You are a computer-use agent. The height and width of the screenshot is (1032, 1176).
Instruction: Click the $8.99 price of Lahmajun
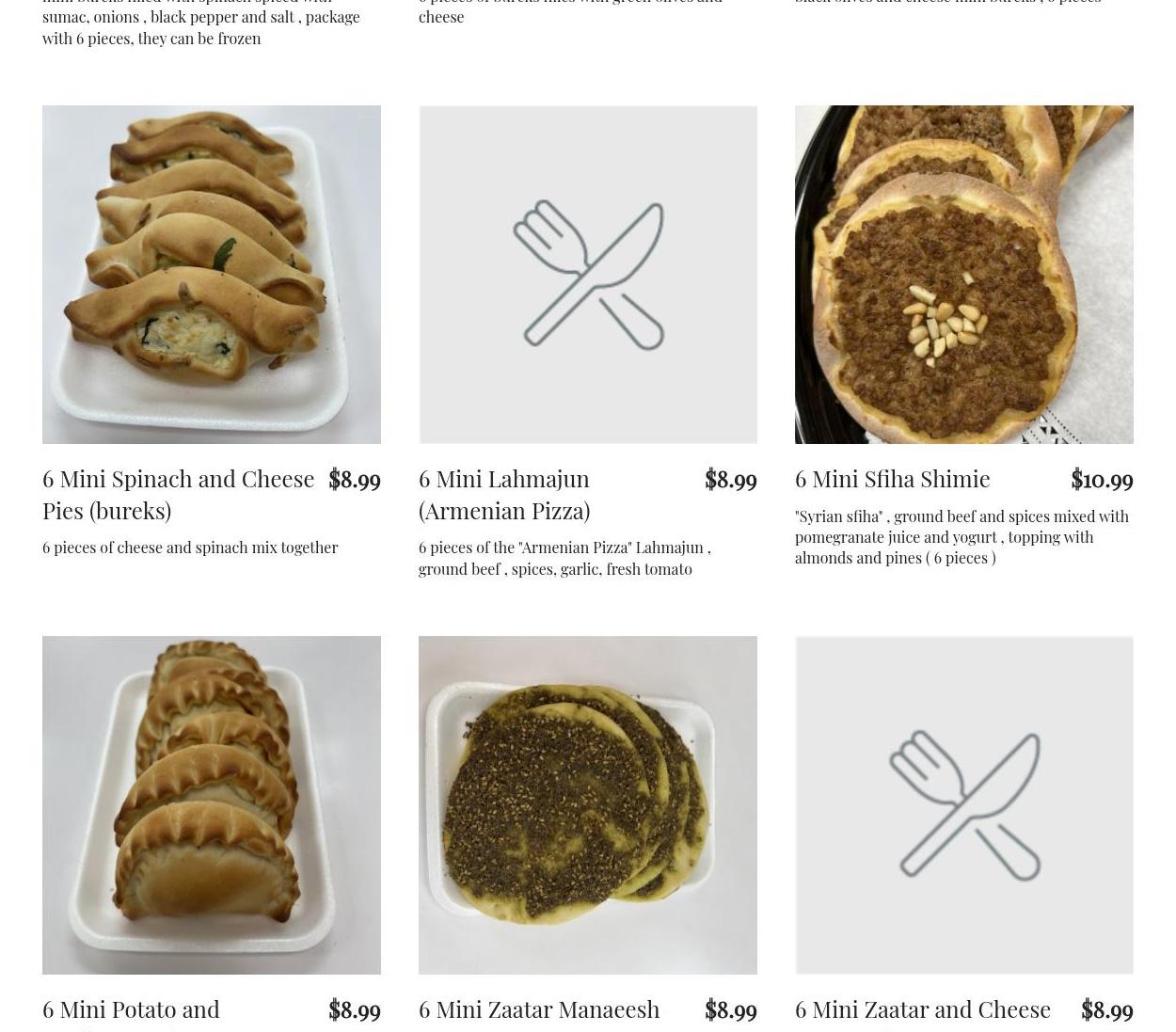pos(731,479)
